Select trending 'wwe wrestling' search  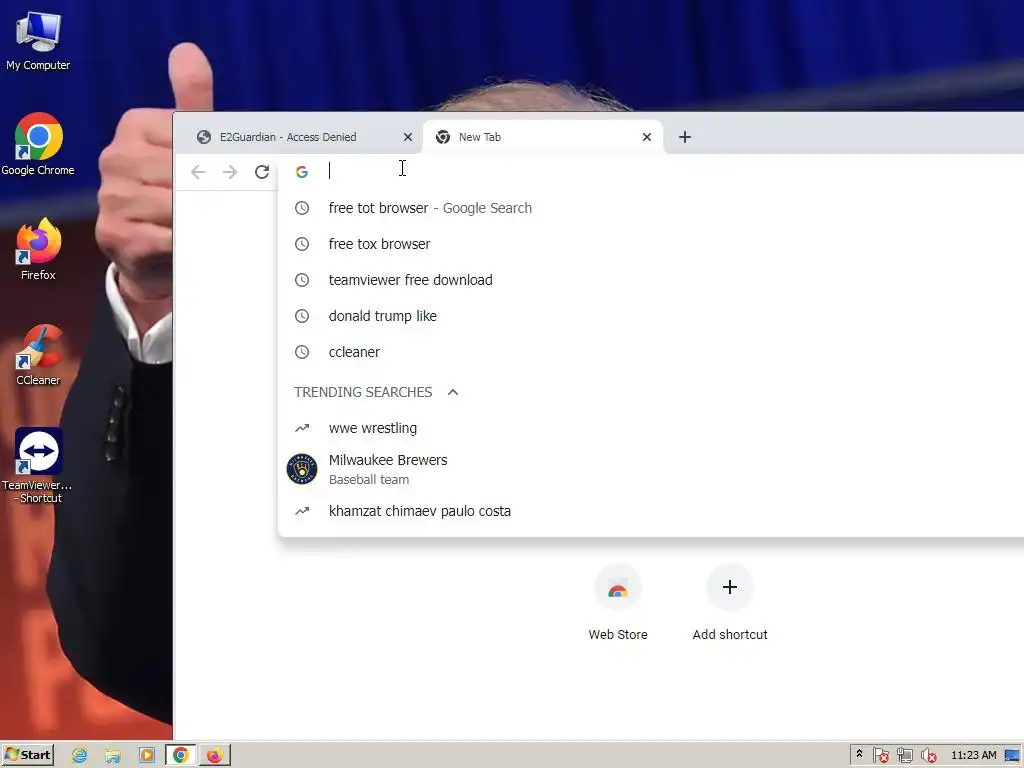pyautogui.click(x=651, y=428)
